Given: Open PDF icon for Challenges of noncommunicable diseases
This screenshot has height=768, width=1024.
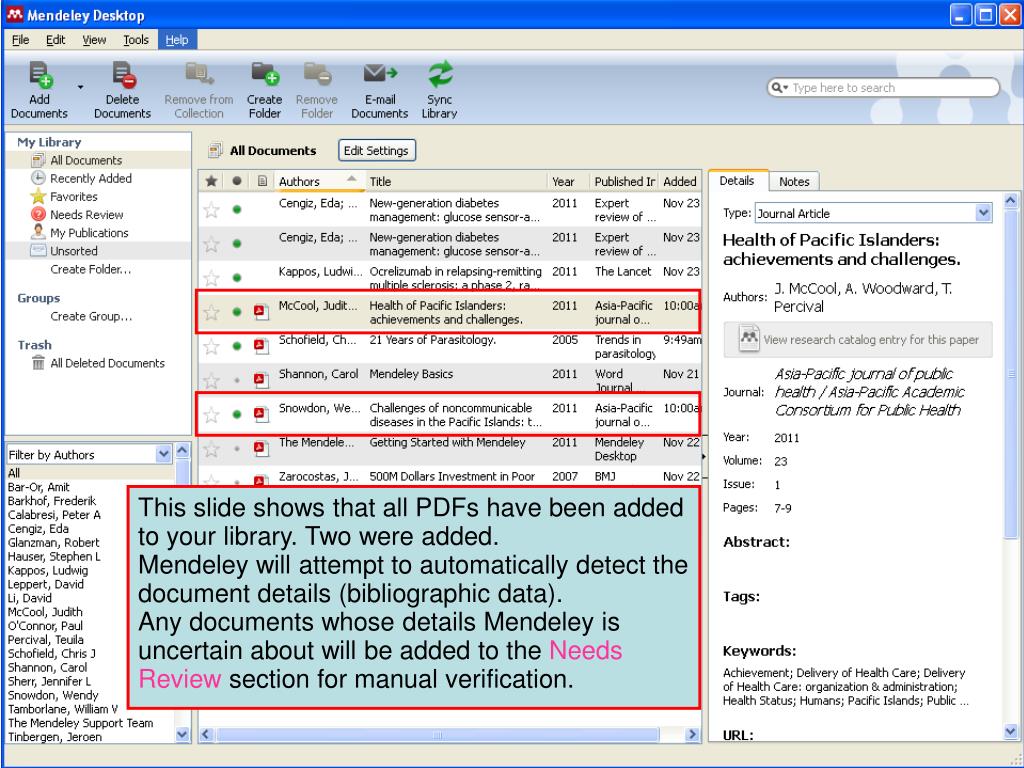Looking at the screenshot, I should pos(261,415).
